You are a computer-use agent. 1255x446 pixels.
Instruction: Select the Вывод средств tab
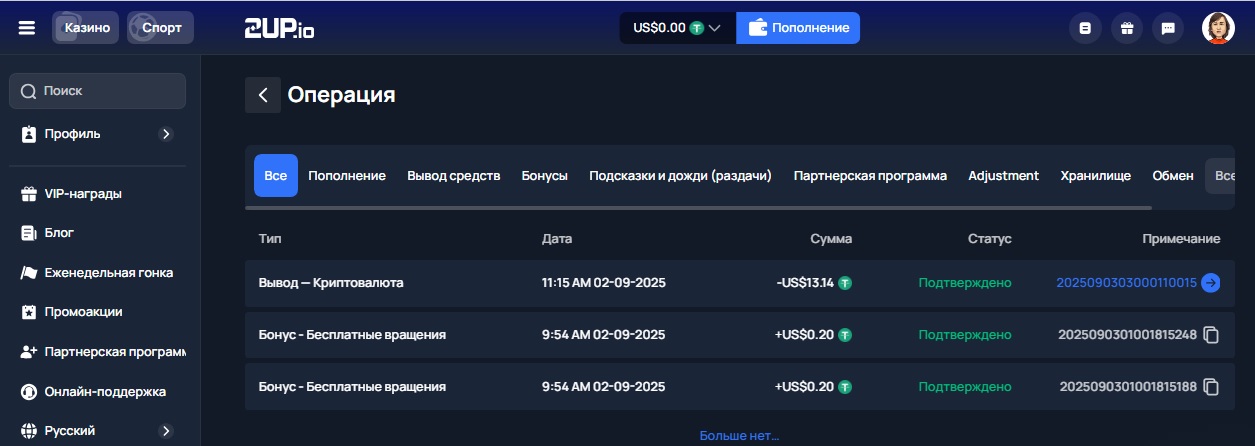(x=453, y=176)
